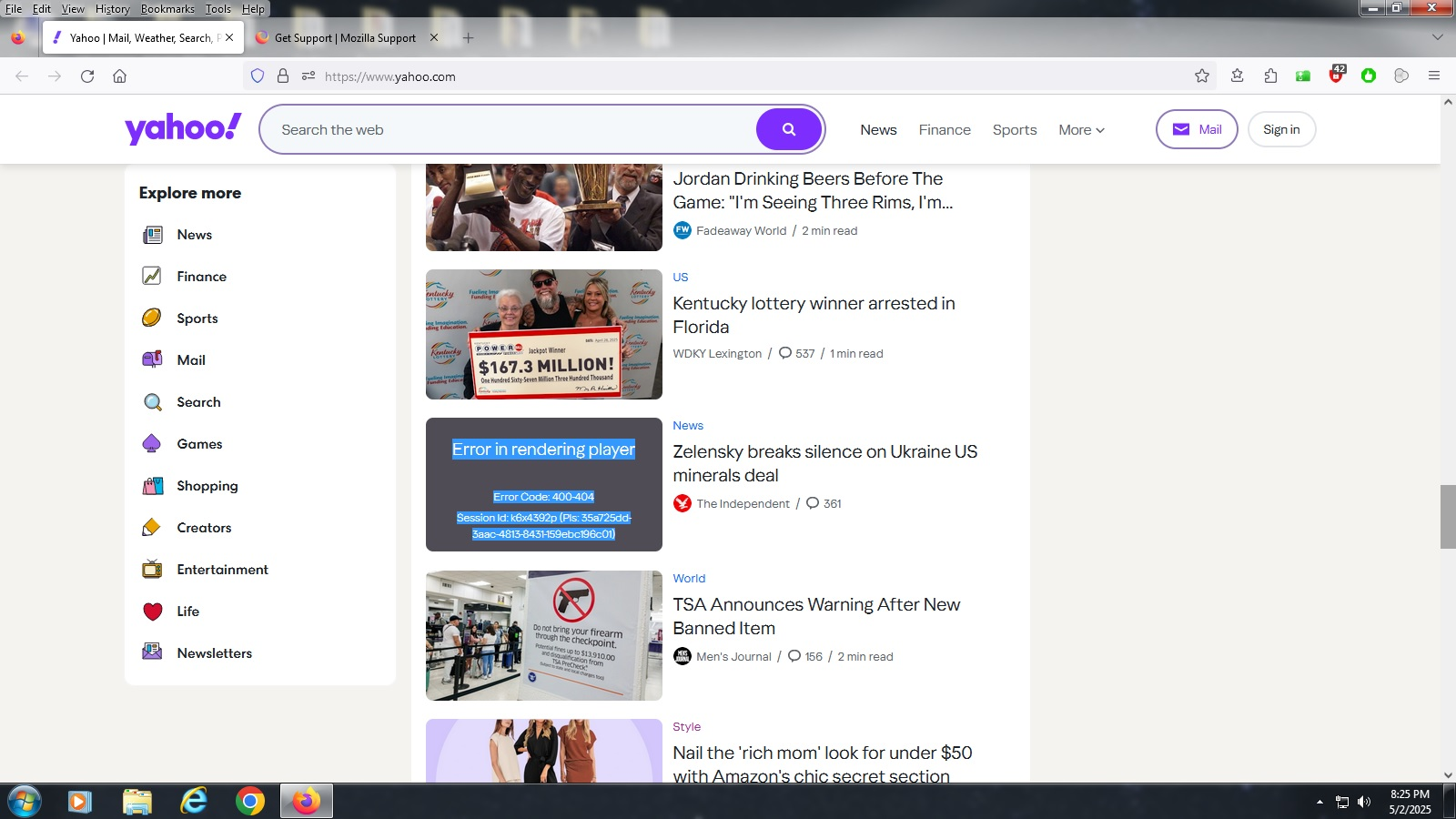Viewport: 1456px width, 819px height.
Task: Click the page vertical scrollbar thumb
Action: [x=1448, y=517]
